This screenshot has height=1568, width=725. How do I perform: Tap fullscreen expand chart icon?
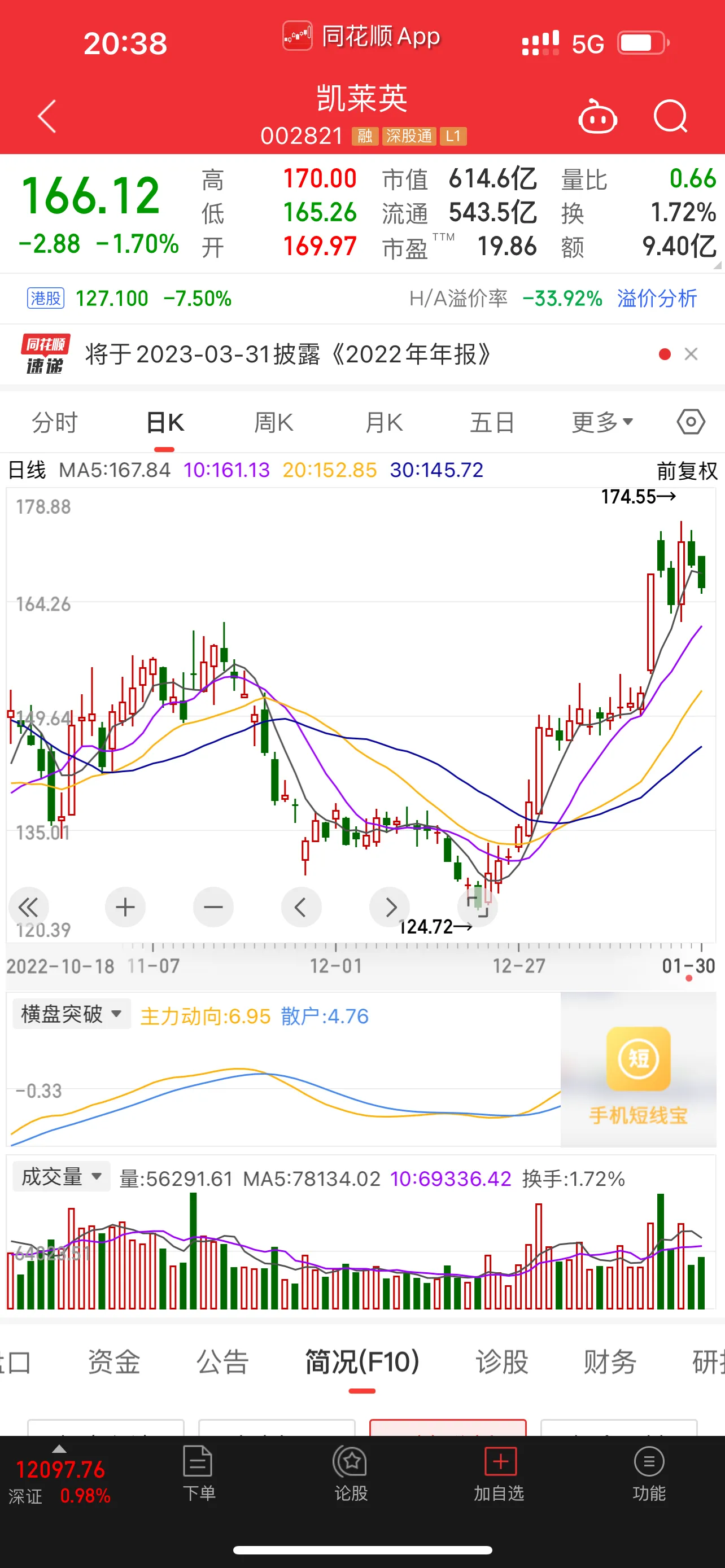(x=478, y=906)
